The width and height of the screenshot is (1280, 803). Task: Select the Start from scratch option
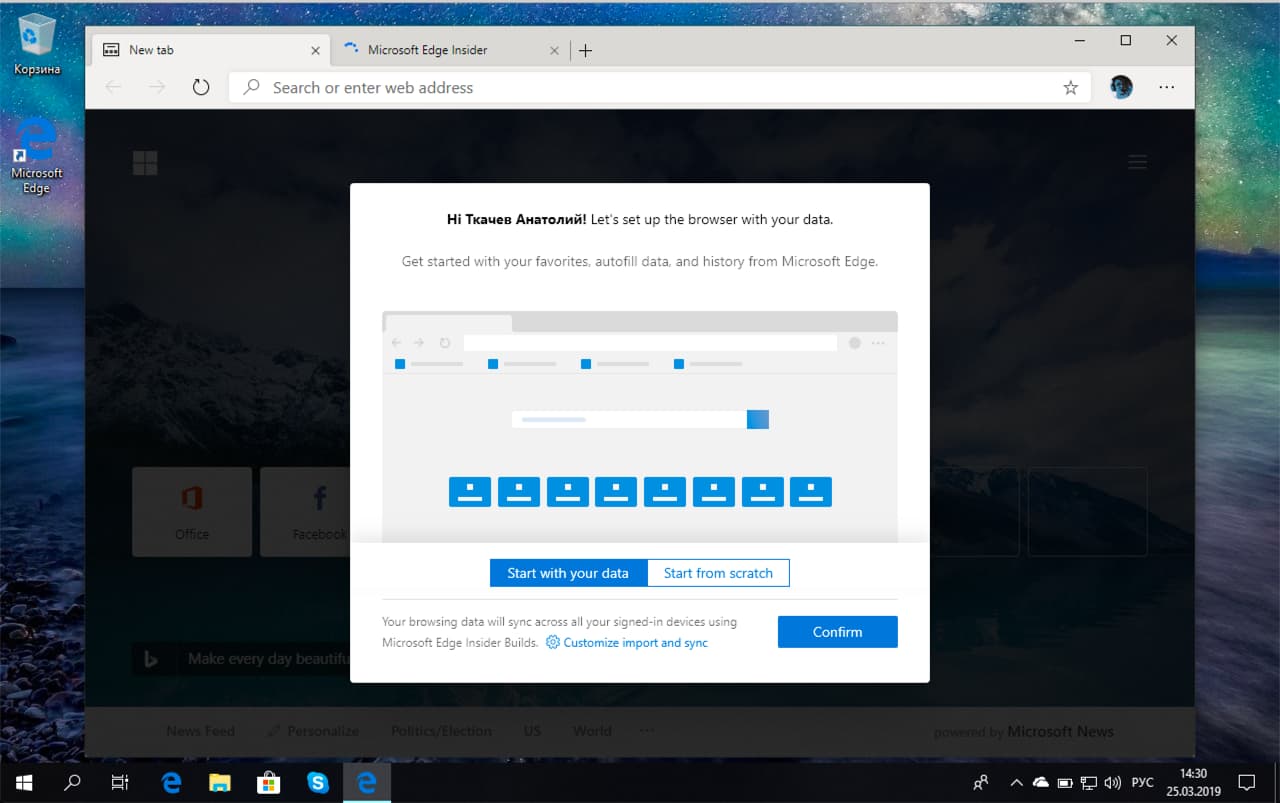(x=718, y=573)
